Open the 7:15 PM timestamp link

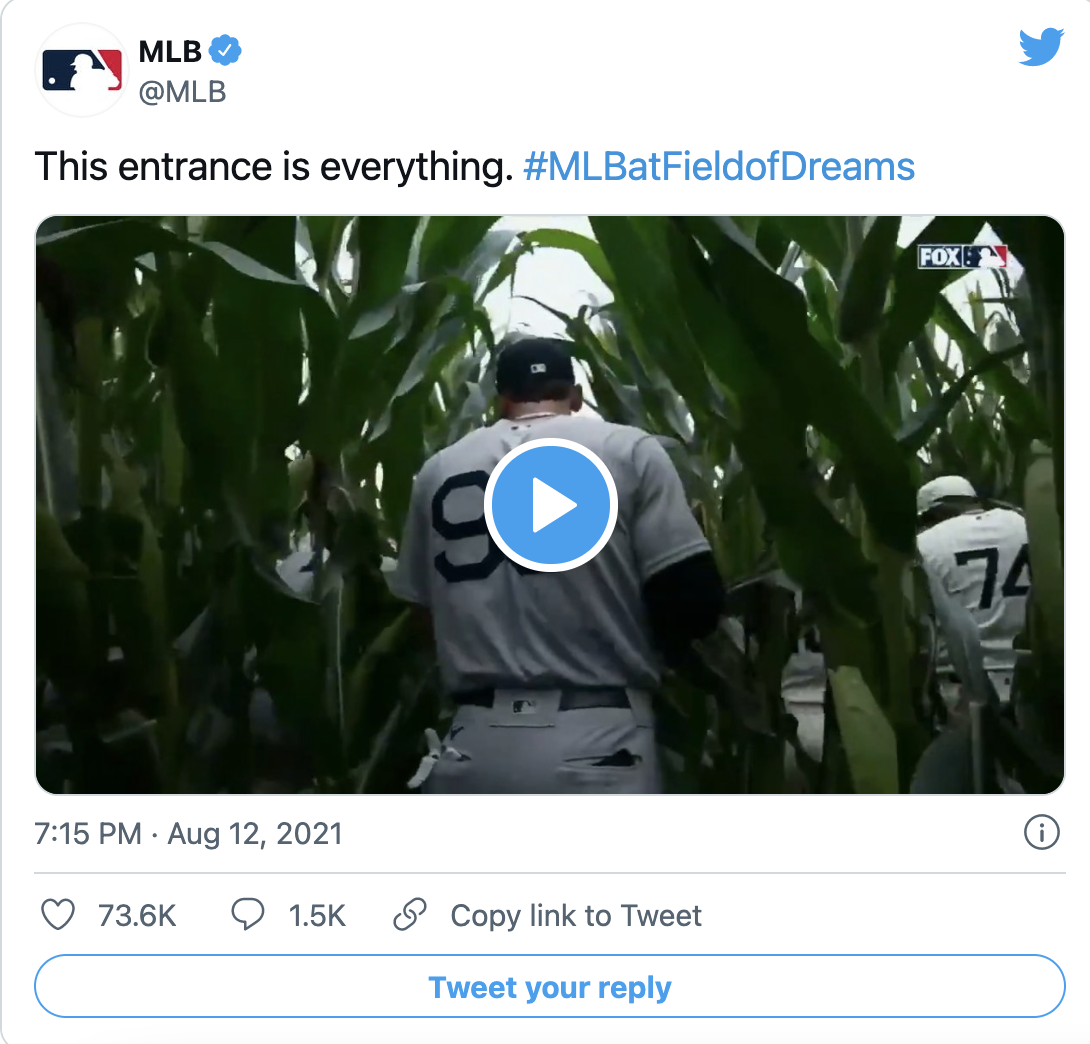coord(88,833)
